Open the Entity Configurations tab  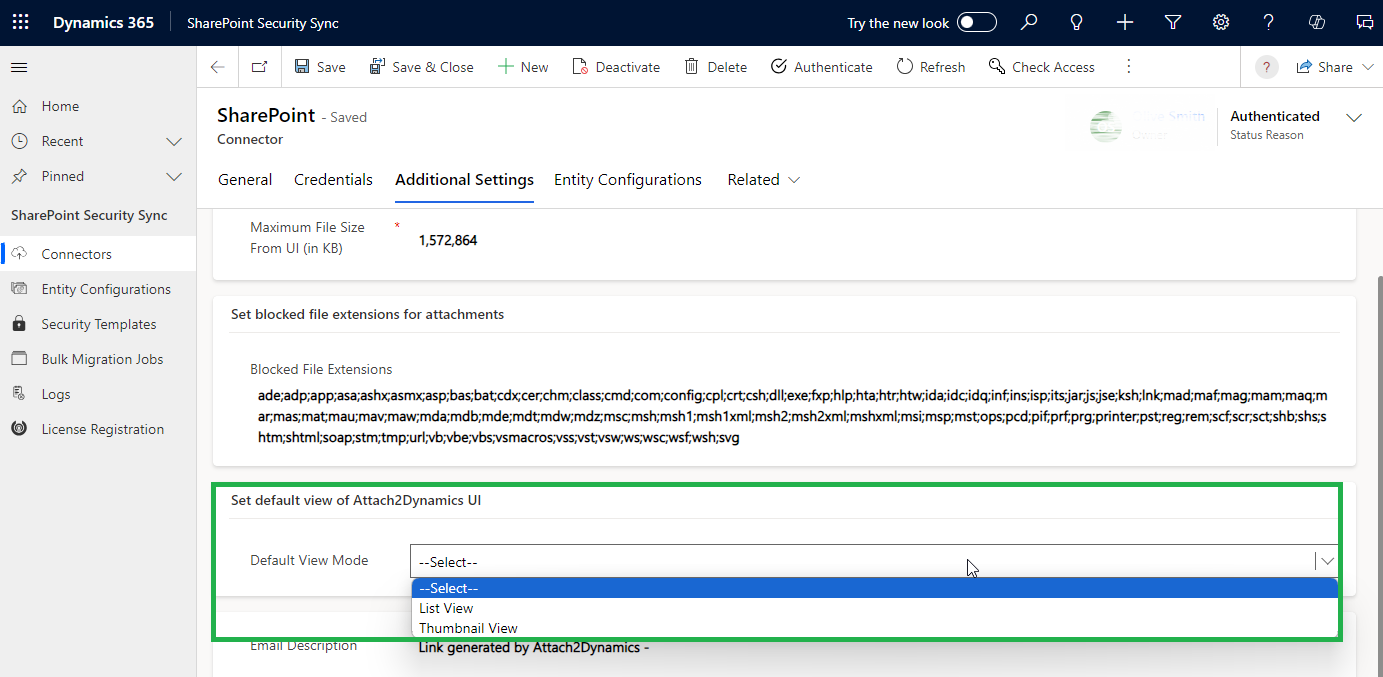627,180
